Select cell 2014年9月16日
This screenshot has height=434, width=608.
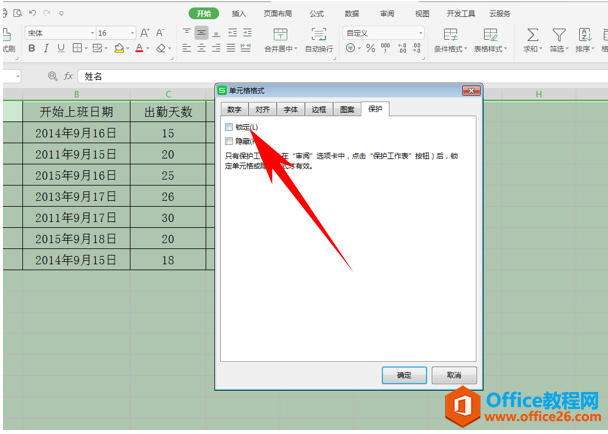(76, 133)
